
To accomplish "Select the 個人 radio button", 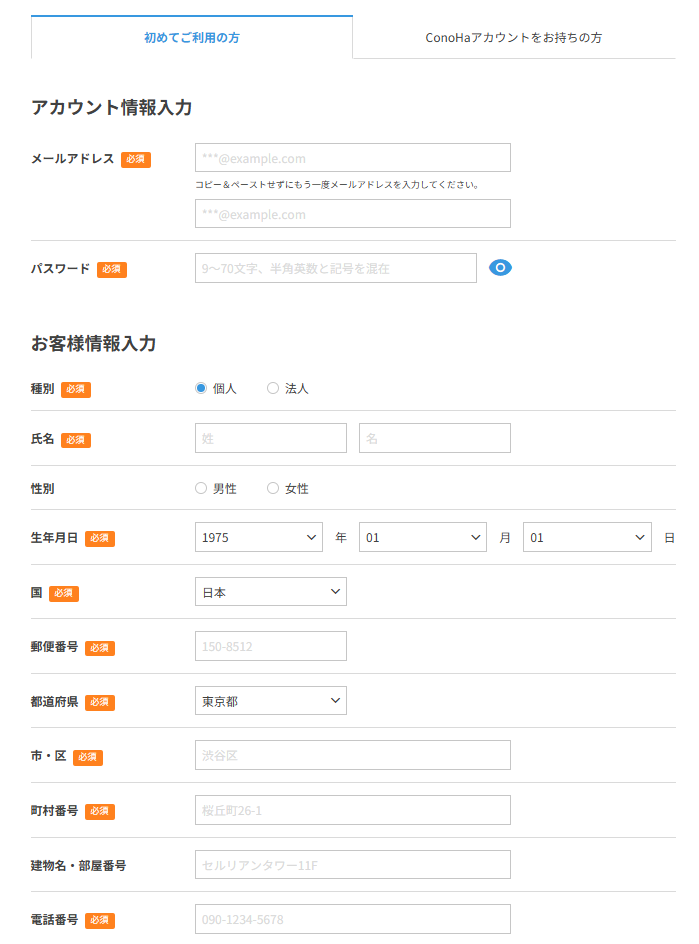I will [201, 389].
